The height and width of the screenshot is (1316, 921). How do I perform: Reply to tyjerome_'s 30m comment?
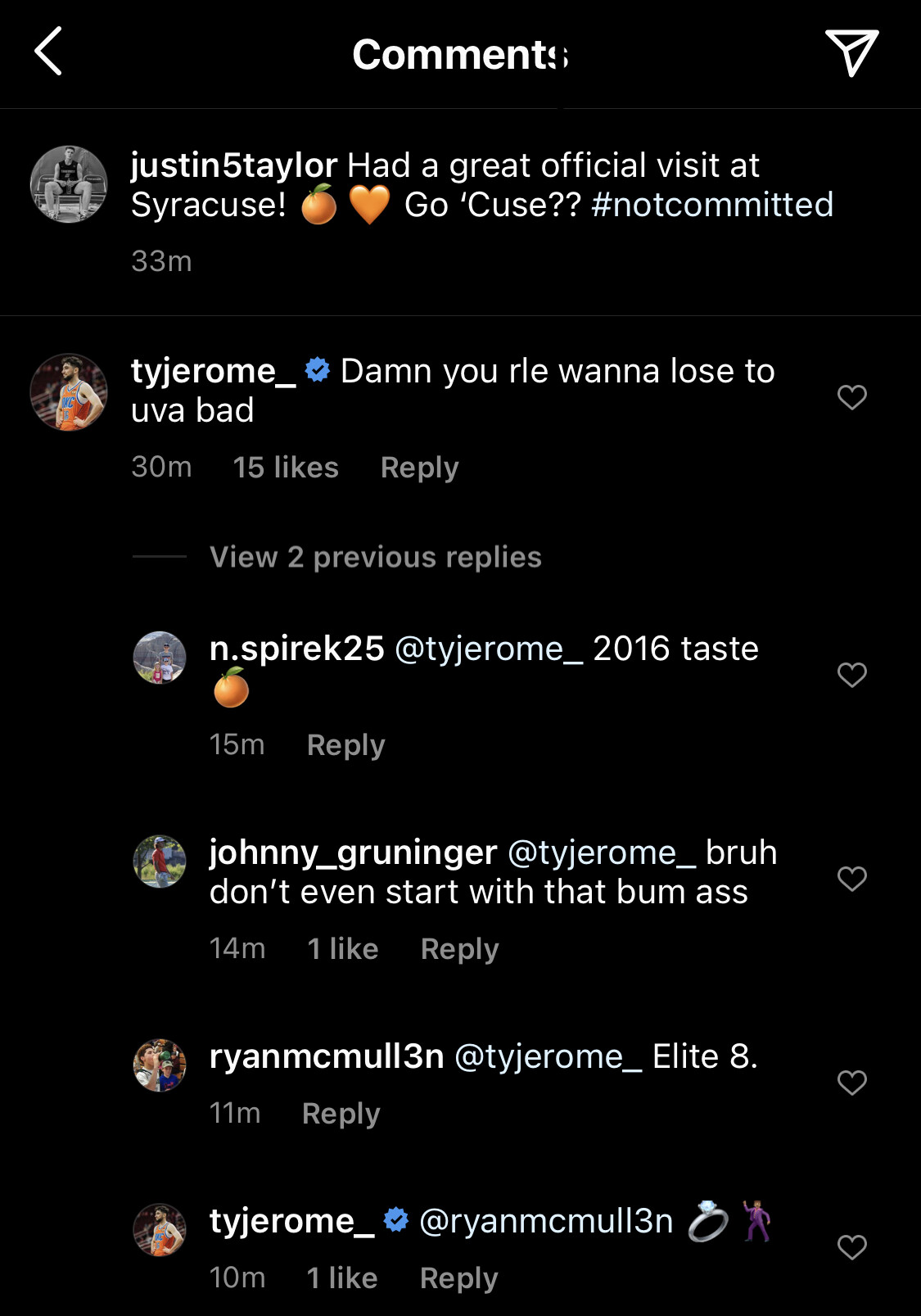tap(419, 468)
